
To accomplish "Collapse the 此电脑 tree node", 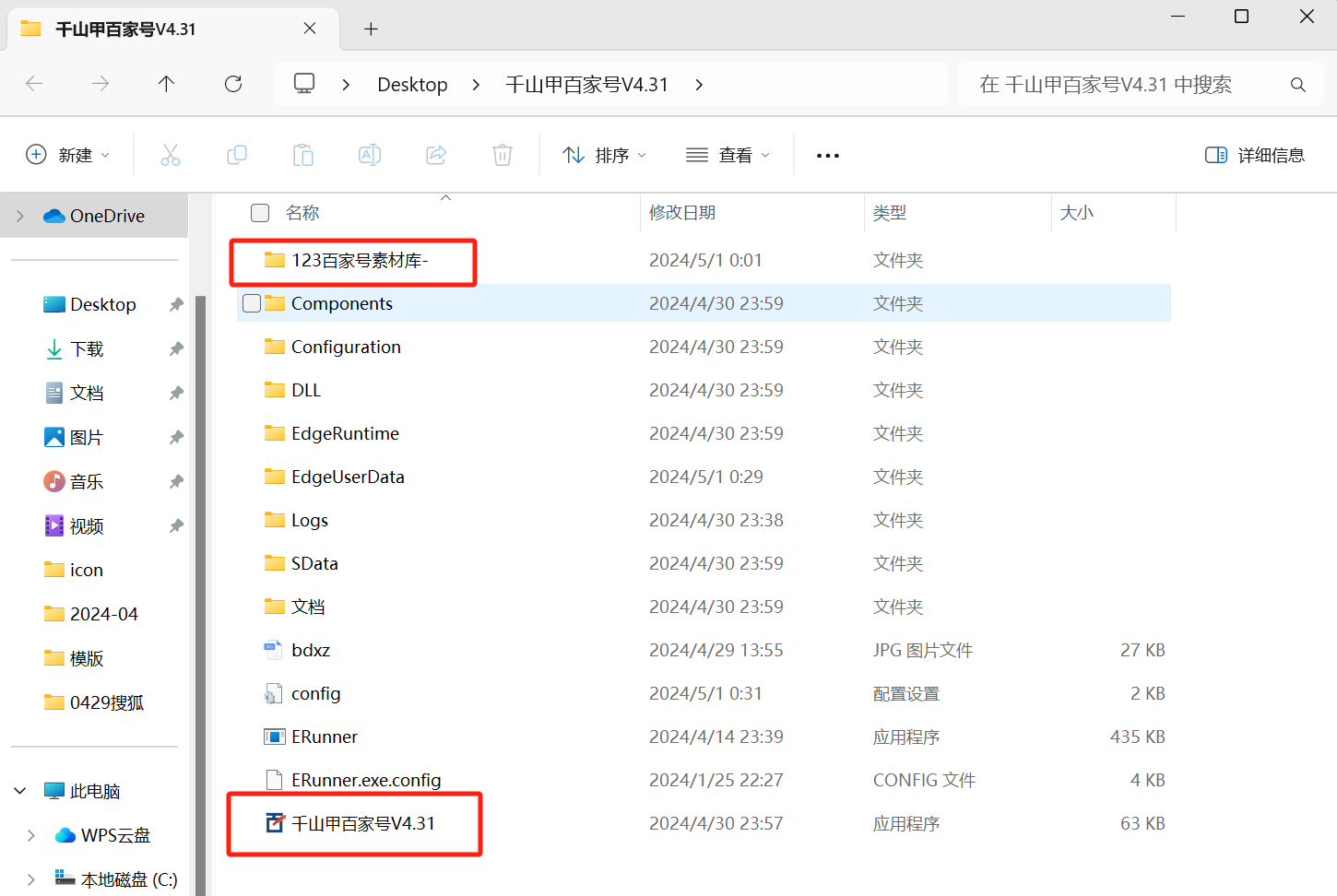I will pos(20,791).
